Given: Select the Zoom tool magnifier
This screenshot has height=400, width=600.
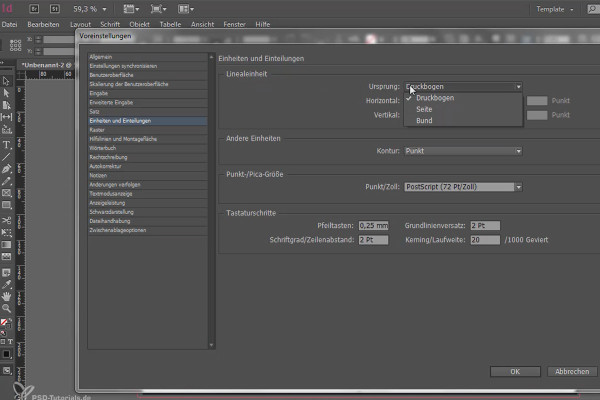Looking at the screenshot, I should 6,308.
